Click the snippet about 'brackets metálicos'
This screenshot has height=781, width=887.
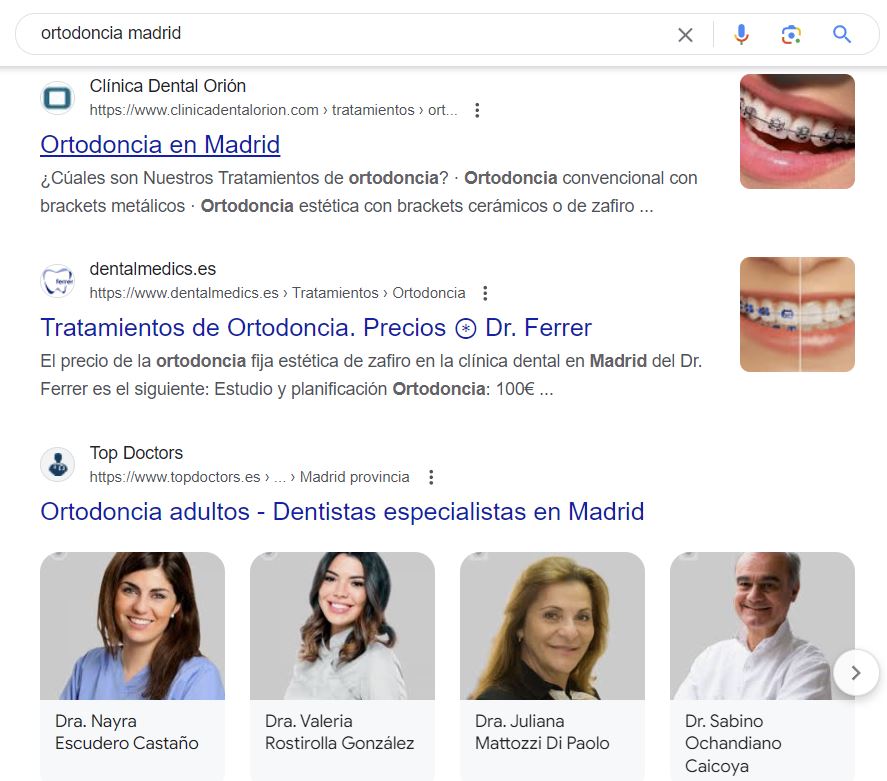pos(369,192)
